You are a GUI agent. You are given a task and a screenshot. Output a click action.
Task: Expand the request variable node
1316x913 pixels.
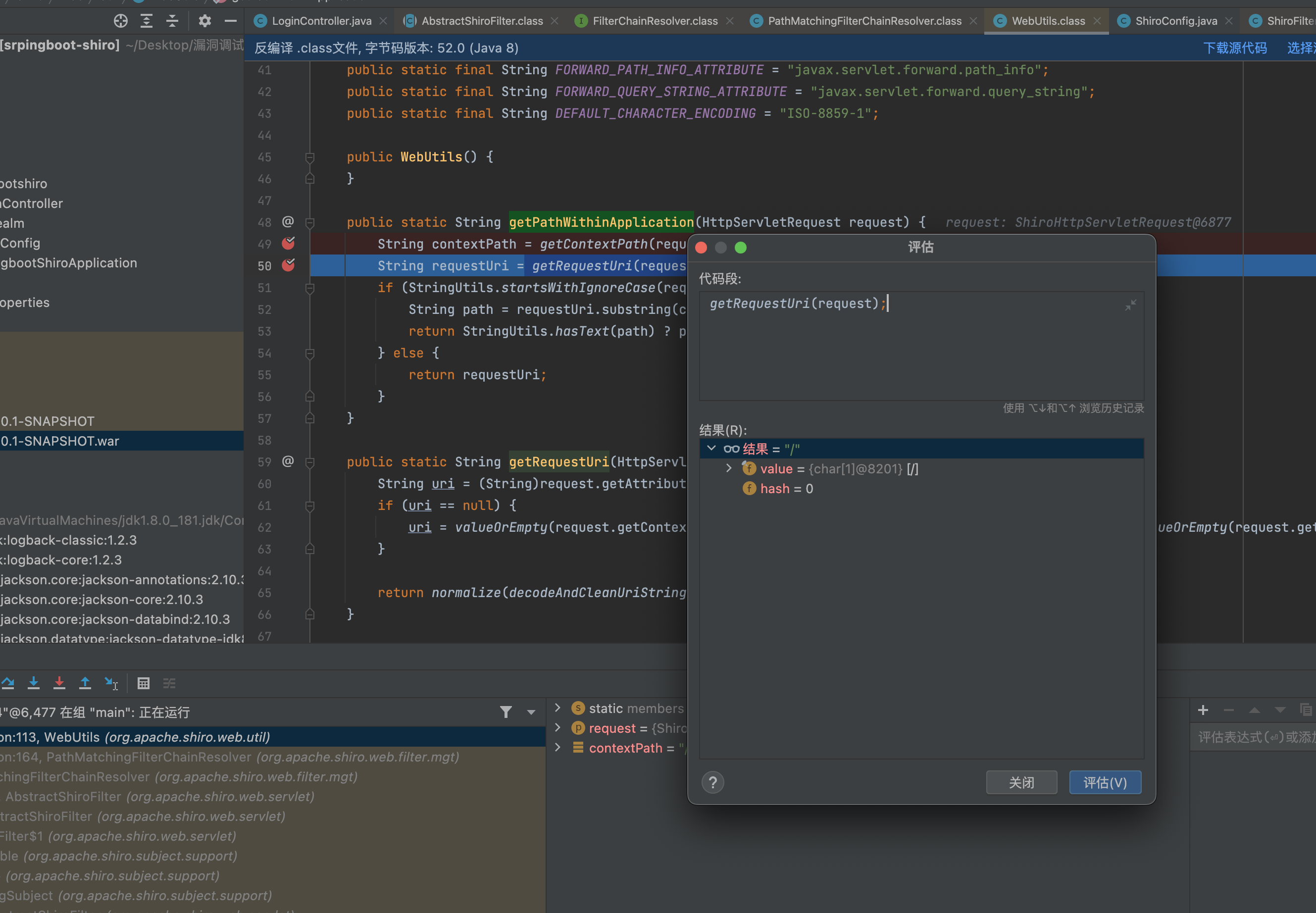[557, 728]
